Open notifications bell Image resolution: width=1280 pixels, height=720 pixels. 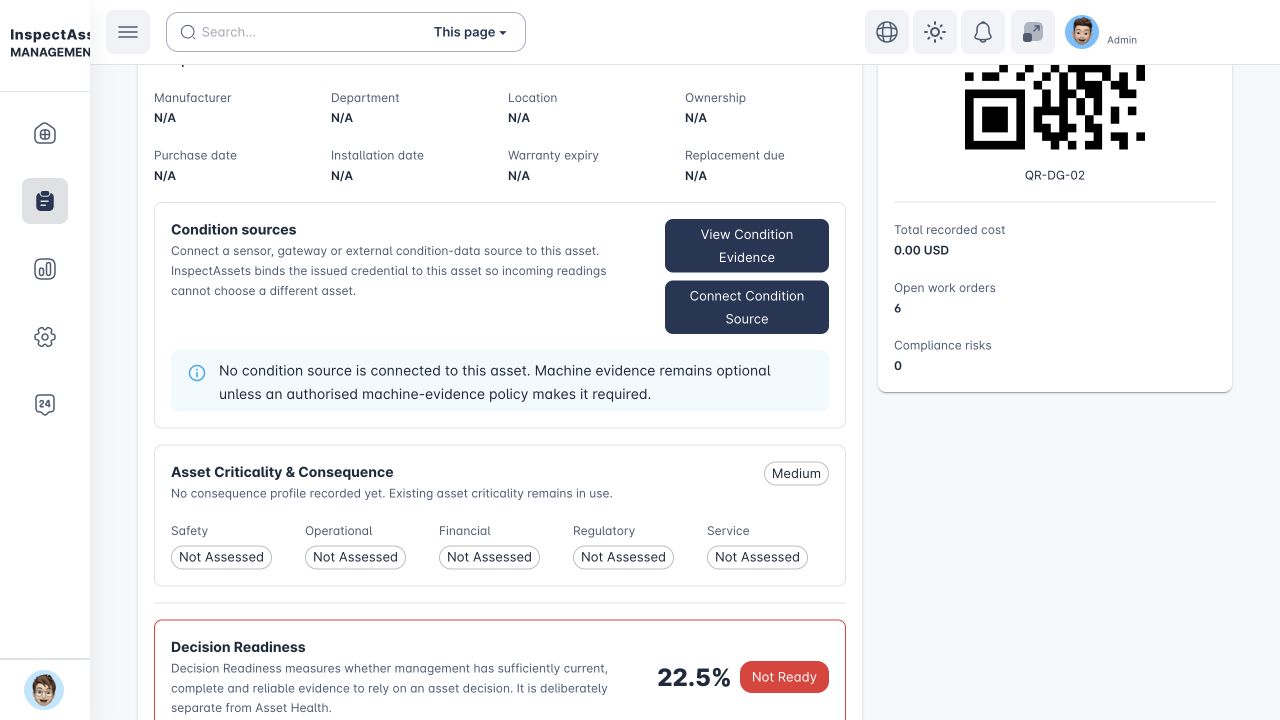pos(983,32)
